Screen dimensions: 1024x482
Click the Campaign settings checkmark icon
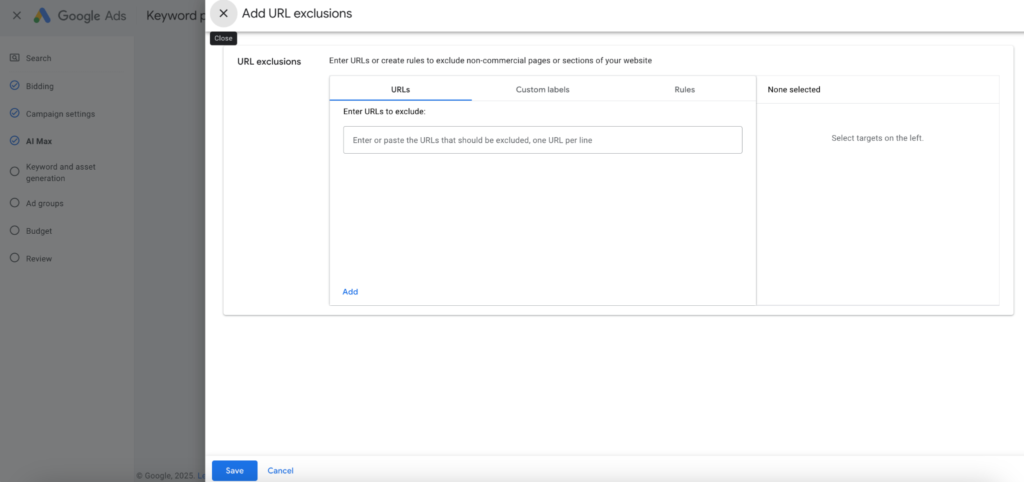14,114
